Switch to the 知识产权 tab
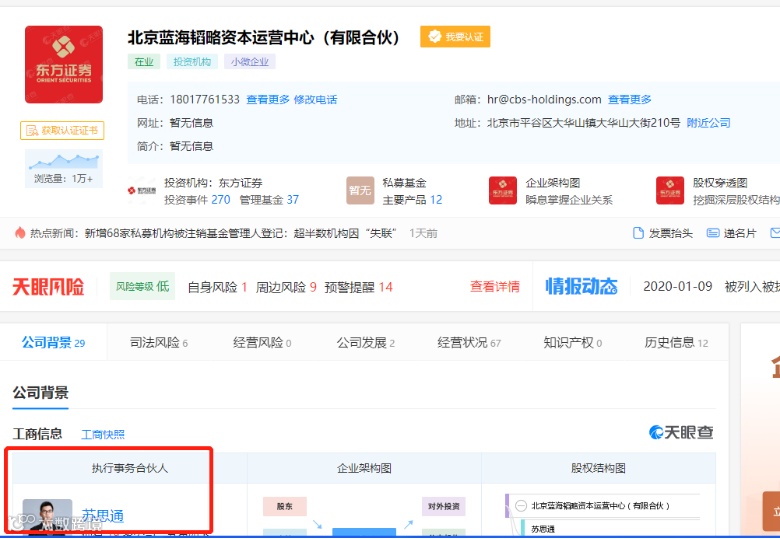This screenshot has height=539, width=780. [x=573, y=343]
